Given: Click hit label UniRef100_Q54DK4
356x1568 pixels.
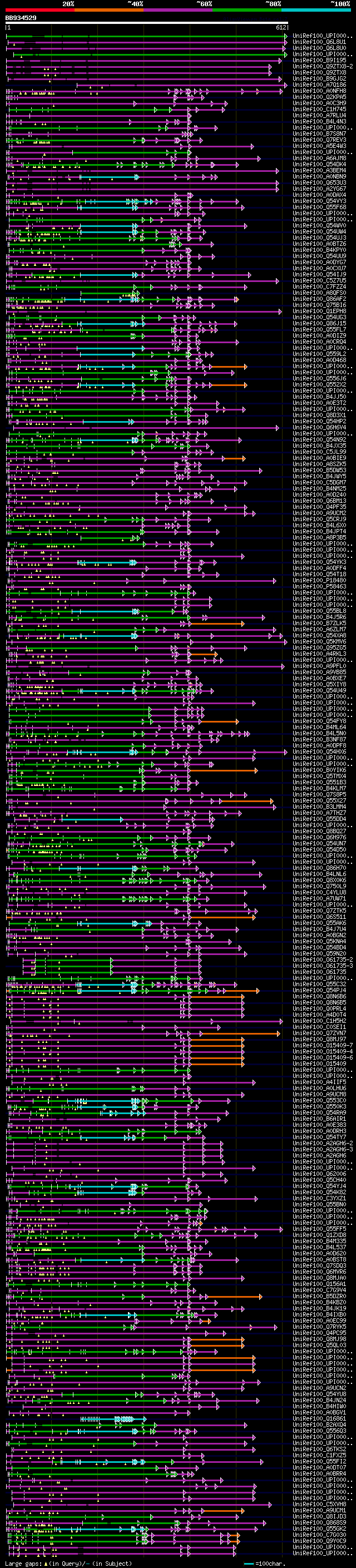Looking at the screenshot, I should pyautogui.click(x=319, y=164).
